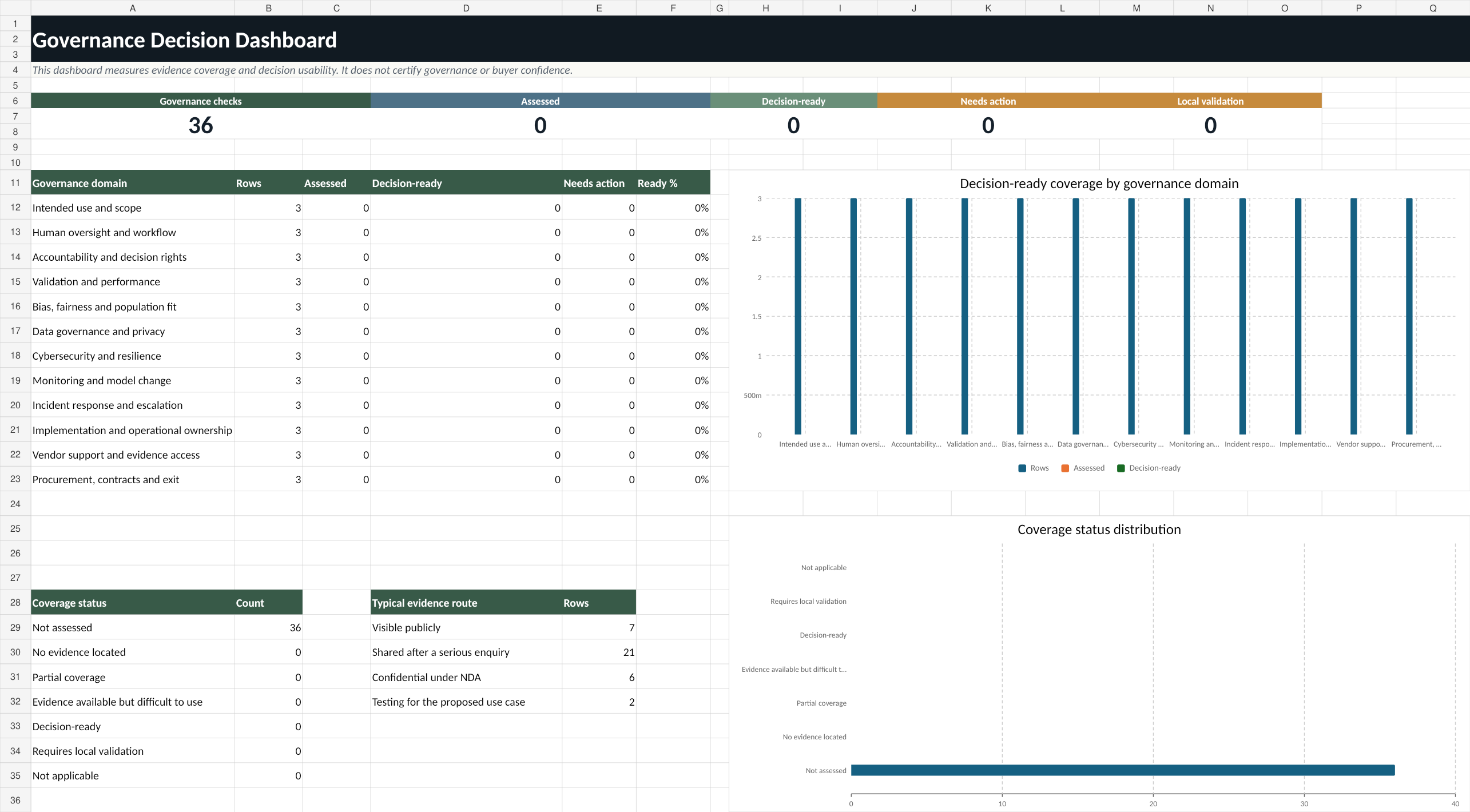Select Accountability and decision rights cell
The height and width of the screenshot is (812, 1470).
133,257
